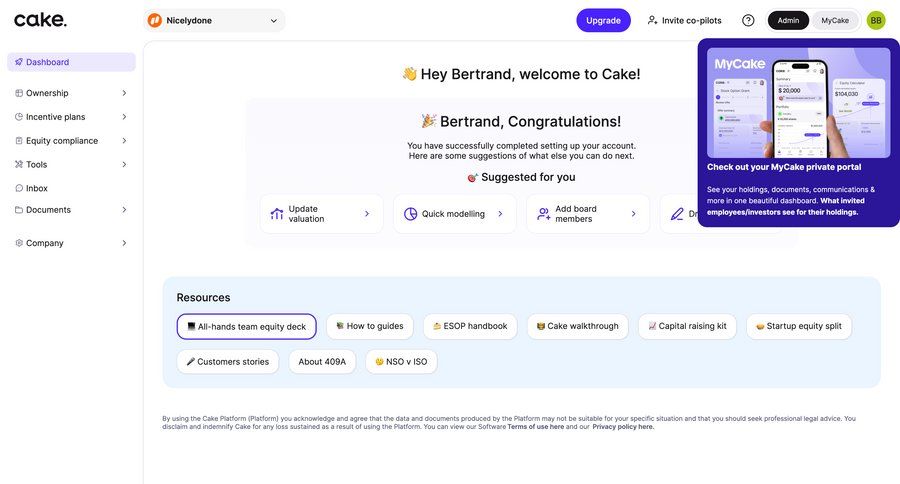Image resolution: width=900 pixels, height=484 pixels.
Task: Click the help question mark icon
Action: [748, 20]
